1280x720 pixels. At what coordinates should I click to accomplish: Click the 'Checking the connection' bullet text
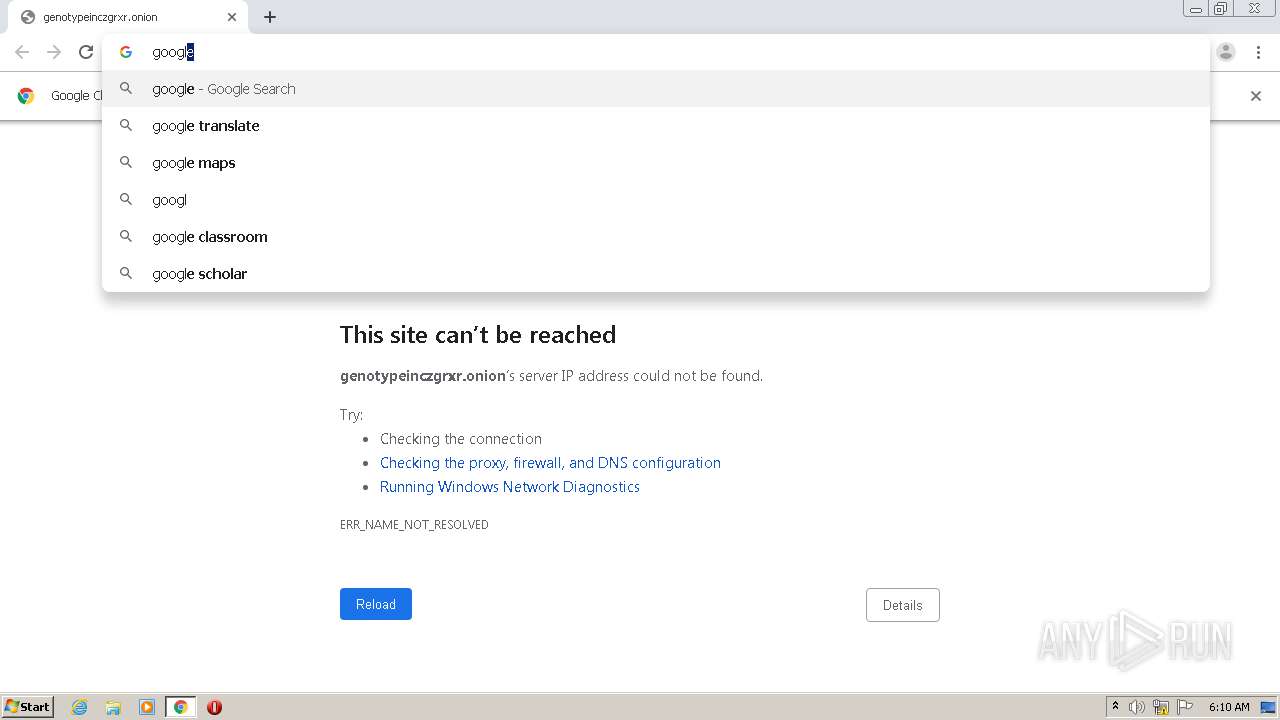[461, 439]
